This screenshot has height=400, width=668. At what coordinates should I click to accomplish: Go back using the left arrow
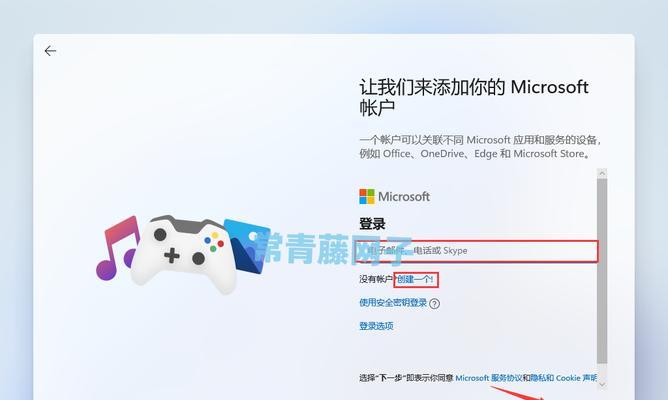[x=50, y=51]
